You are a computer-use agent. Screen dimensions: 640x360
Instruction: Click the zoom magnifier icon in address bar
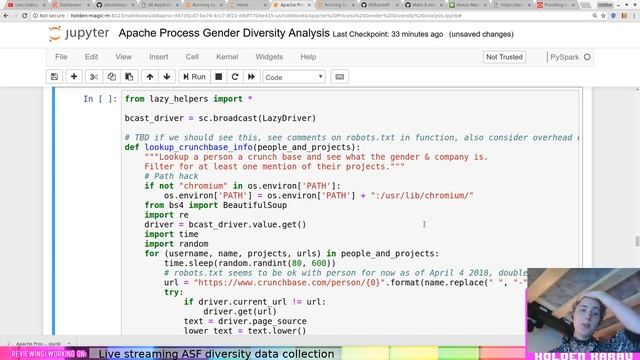click(x=595, y=16)
